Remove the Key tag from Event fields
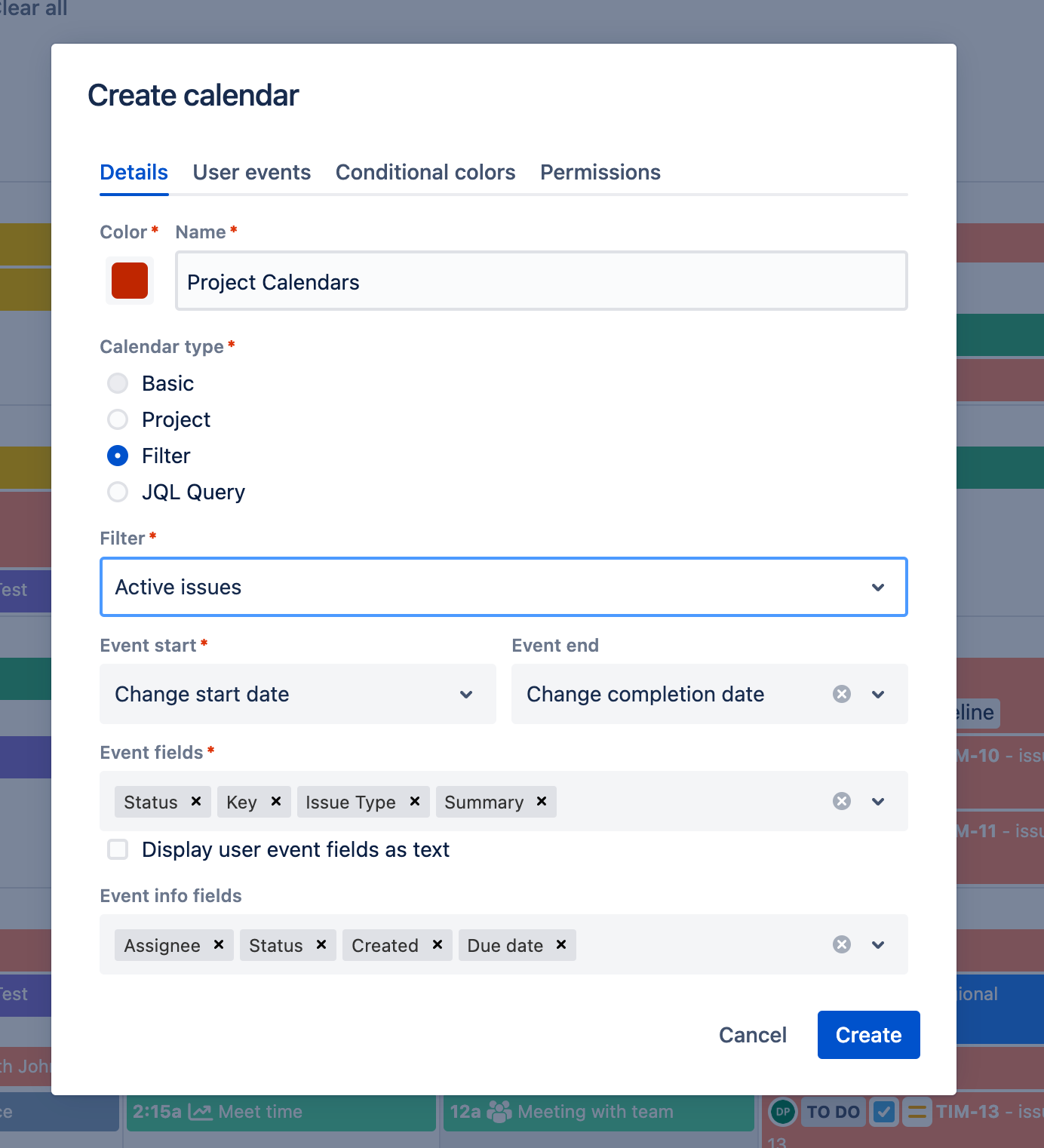Viewport: 1044px width, 1148px height. [276, 801]
